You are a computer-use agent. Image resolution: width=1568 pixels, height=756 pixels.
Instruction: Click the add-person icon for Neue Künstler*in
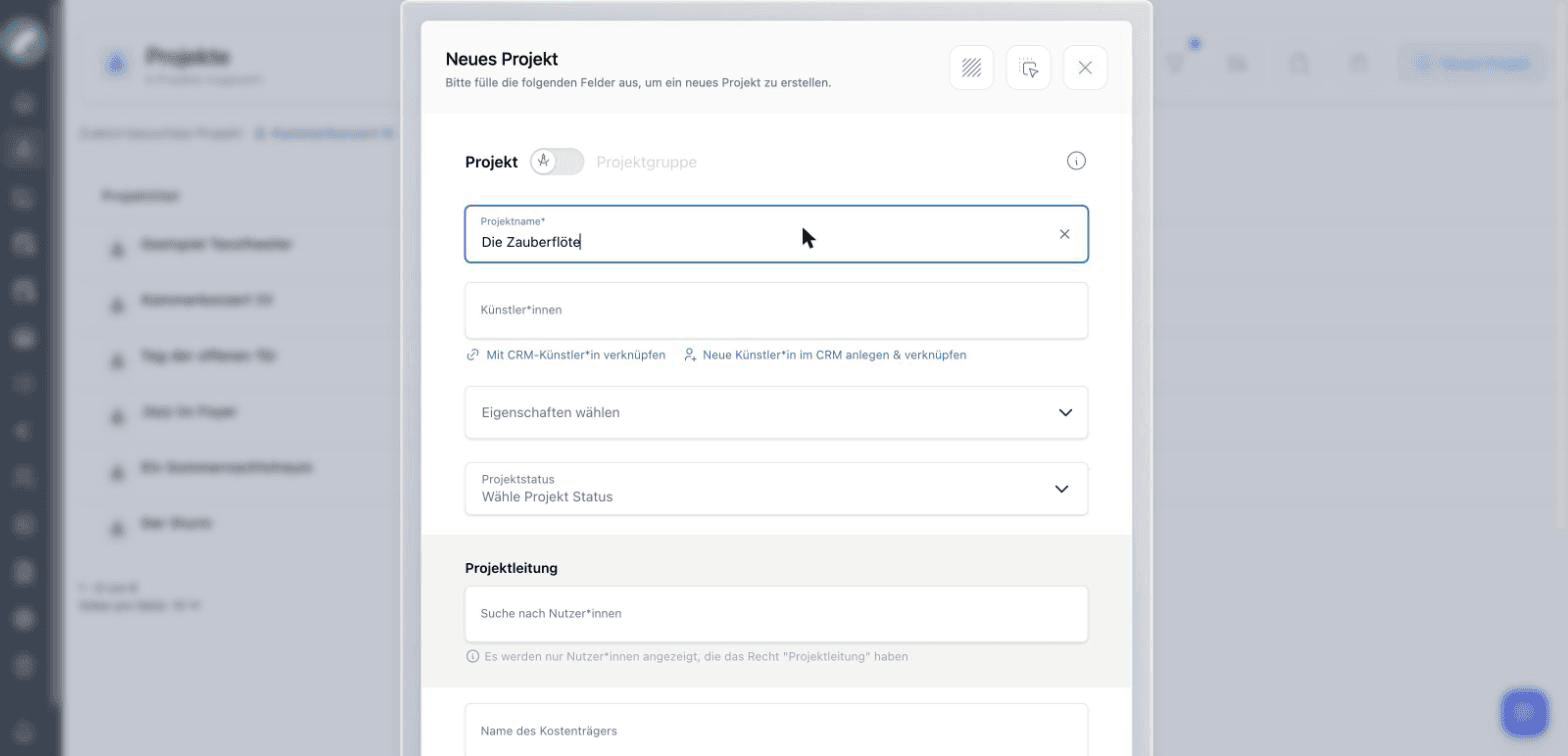[690, 355]
